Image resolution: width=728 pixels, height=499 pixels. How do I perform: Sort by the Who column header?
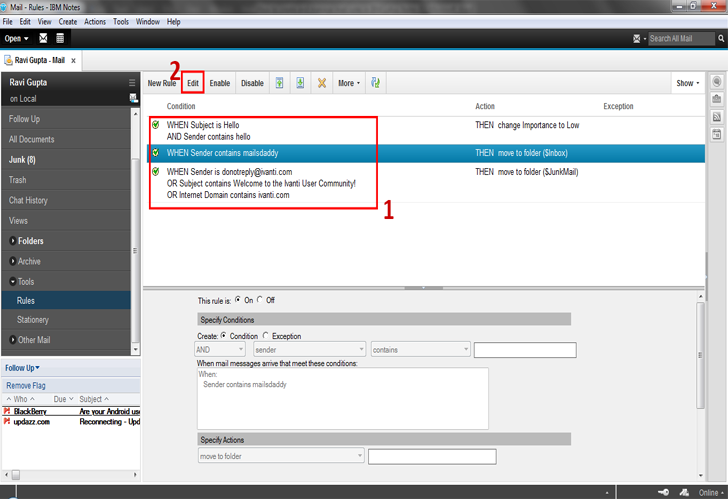(x=20, y=399)
